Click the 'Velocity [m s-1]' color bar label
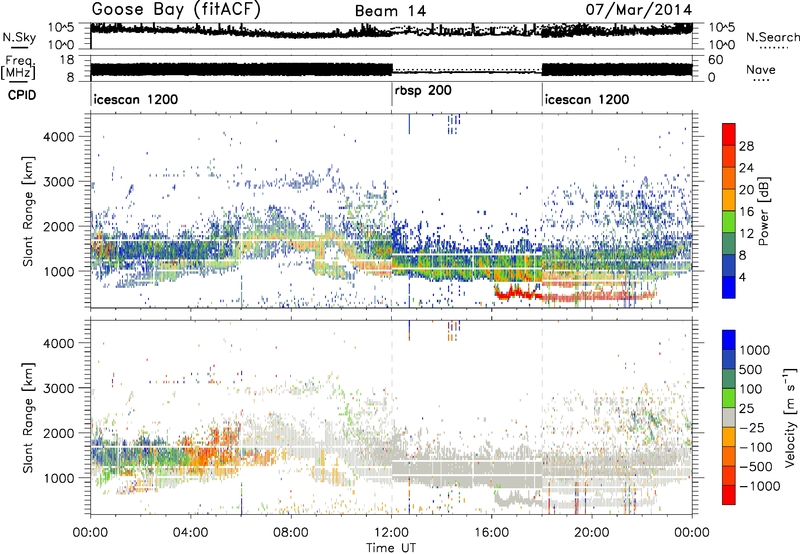 pyautogui.click(x=790, y=417)
